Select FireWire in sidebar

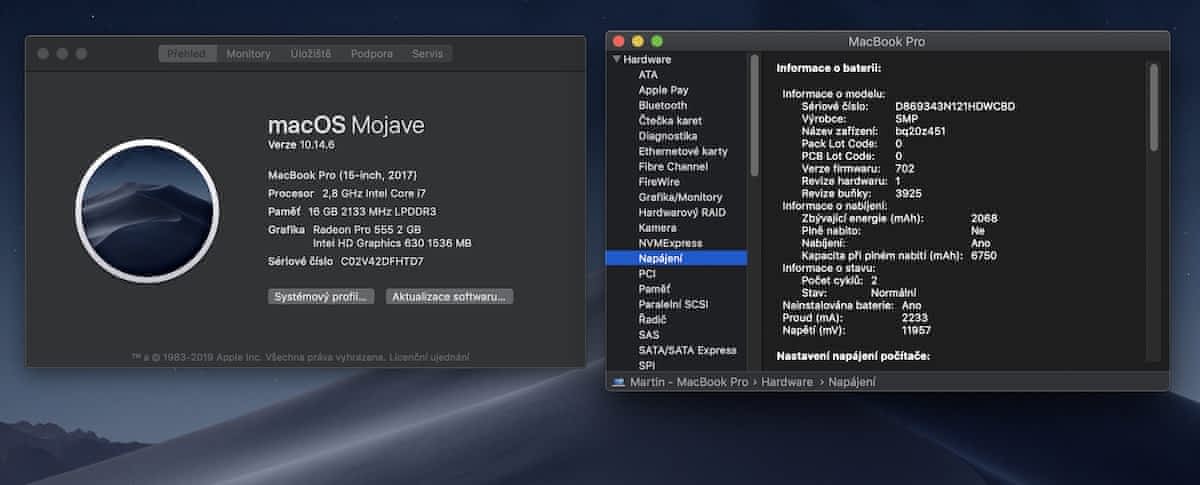[659, 182]
